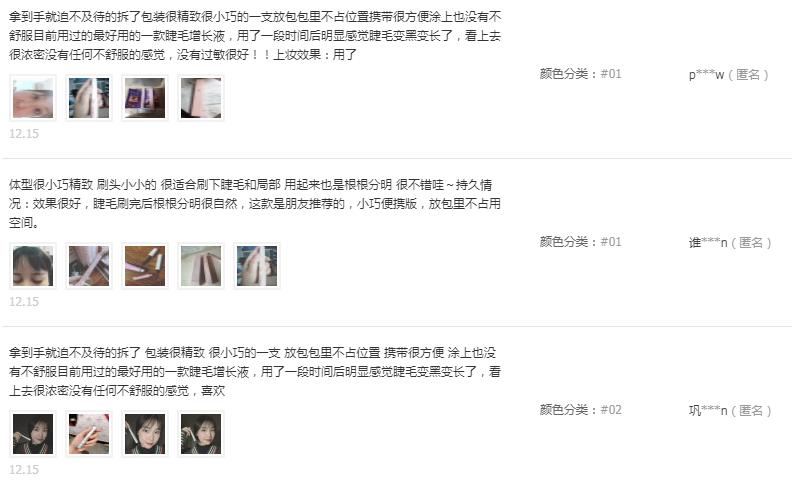Open second review's last photo of hand holding tube

click(257, 266)
